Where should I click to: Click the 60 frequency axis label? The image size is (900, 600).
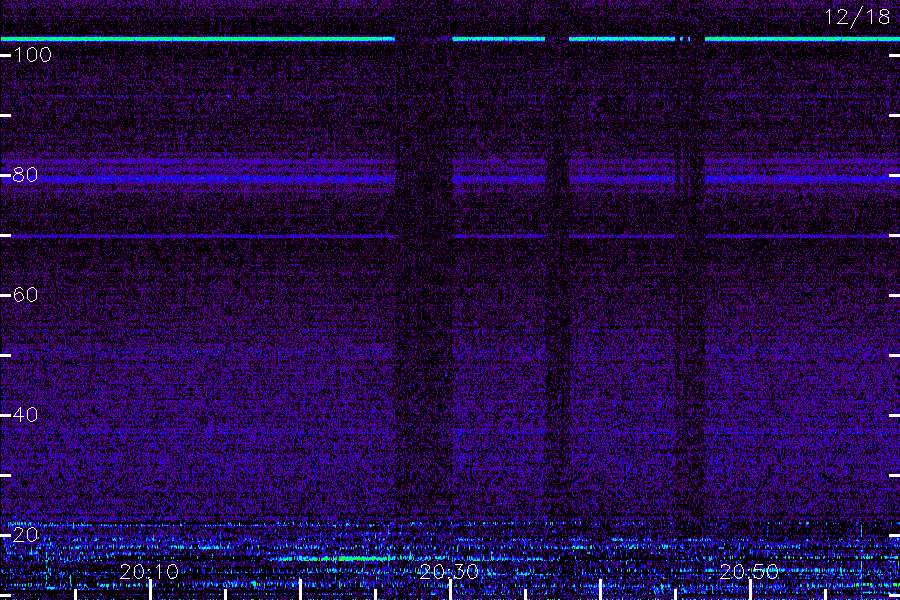pos(25,295)
